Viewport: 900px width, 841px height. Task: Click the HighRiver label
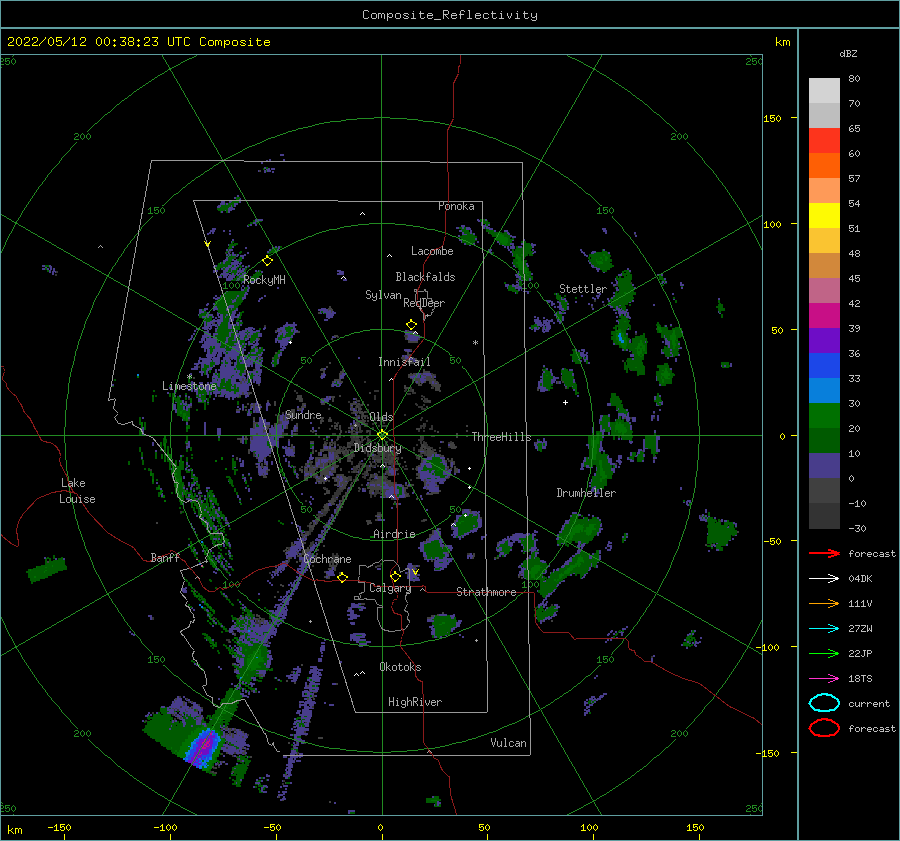tap(414, 702)
